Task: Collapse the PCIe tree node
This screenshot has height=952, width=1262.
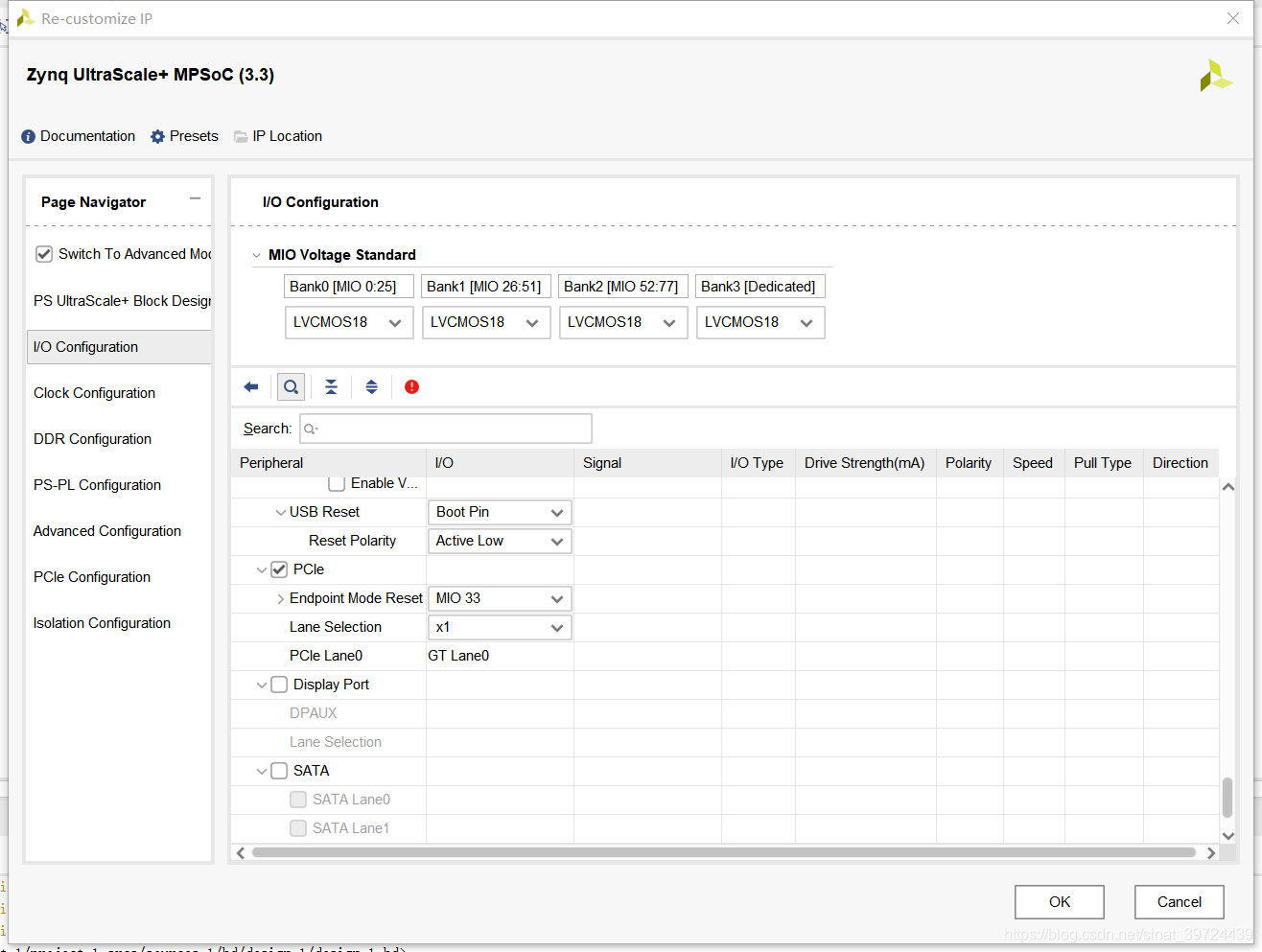Action: point(261,569)
